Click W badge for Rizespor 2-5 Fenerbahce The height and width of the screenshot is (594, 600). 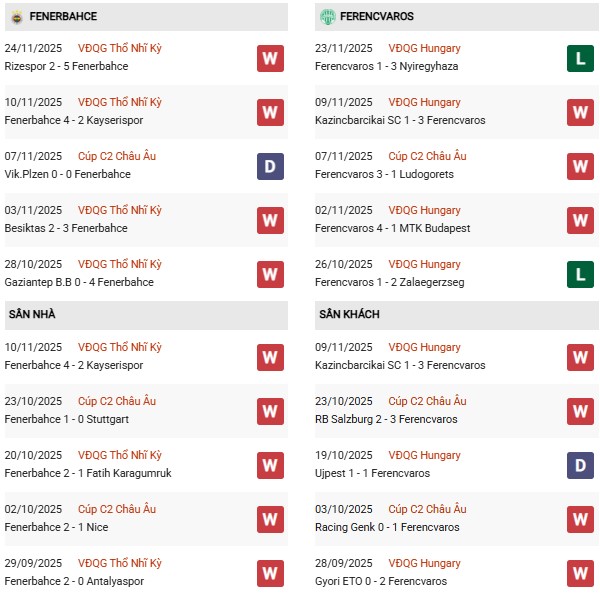pos(270,58)
